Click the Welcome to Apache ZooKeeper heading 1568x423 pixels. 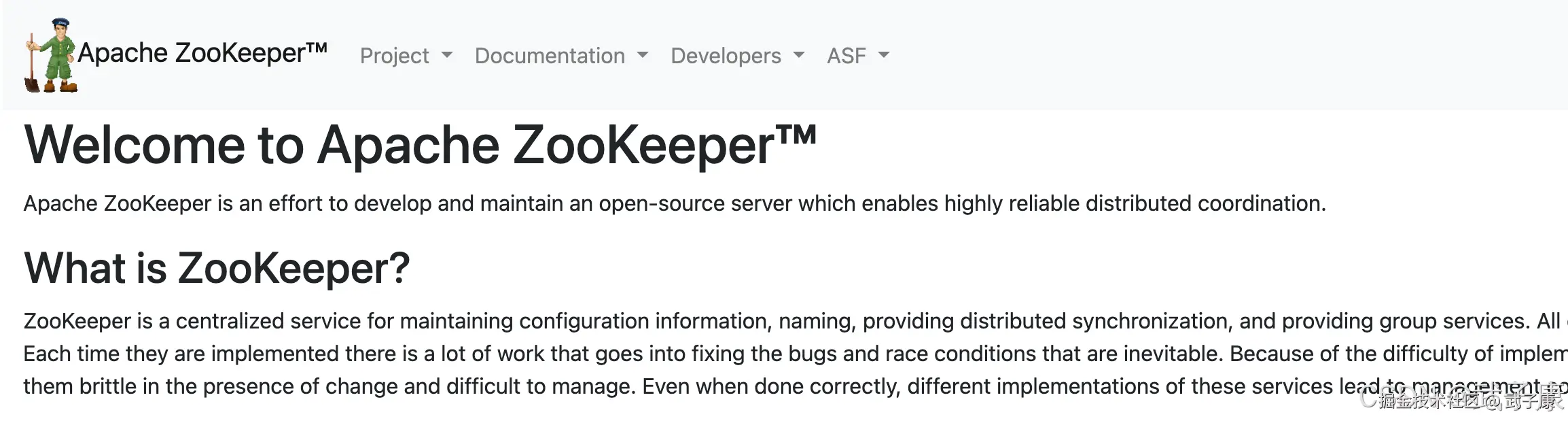pos(420,145)
